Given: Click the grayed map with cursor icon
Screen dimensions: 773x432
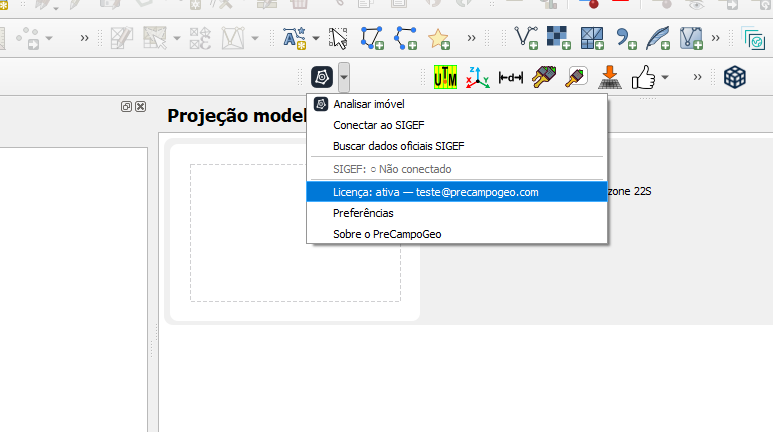Looking at the screenshot, I should (155, 38).
